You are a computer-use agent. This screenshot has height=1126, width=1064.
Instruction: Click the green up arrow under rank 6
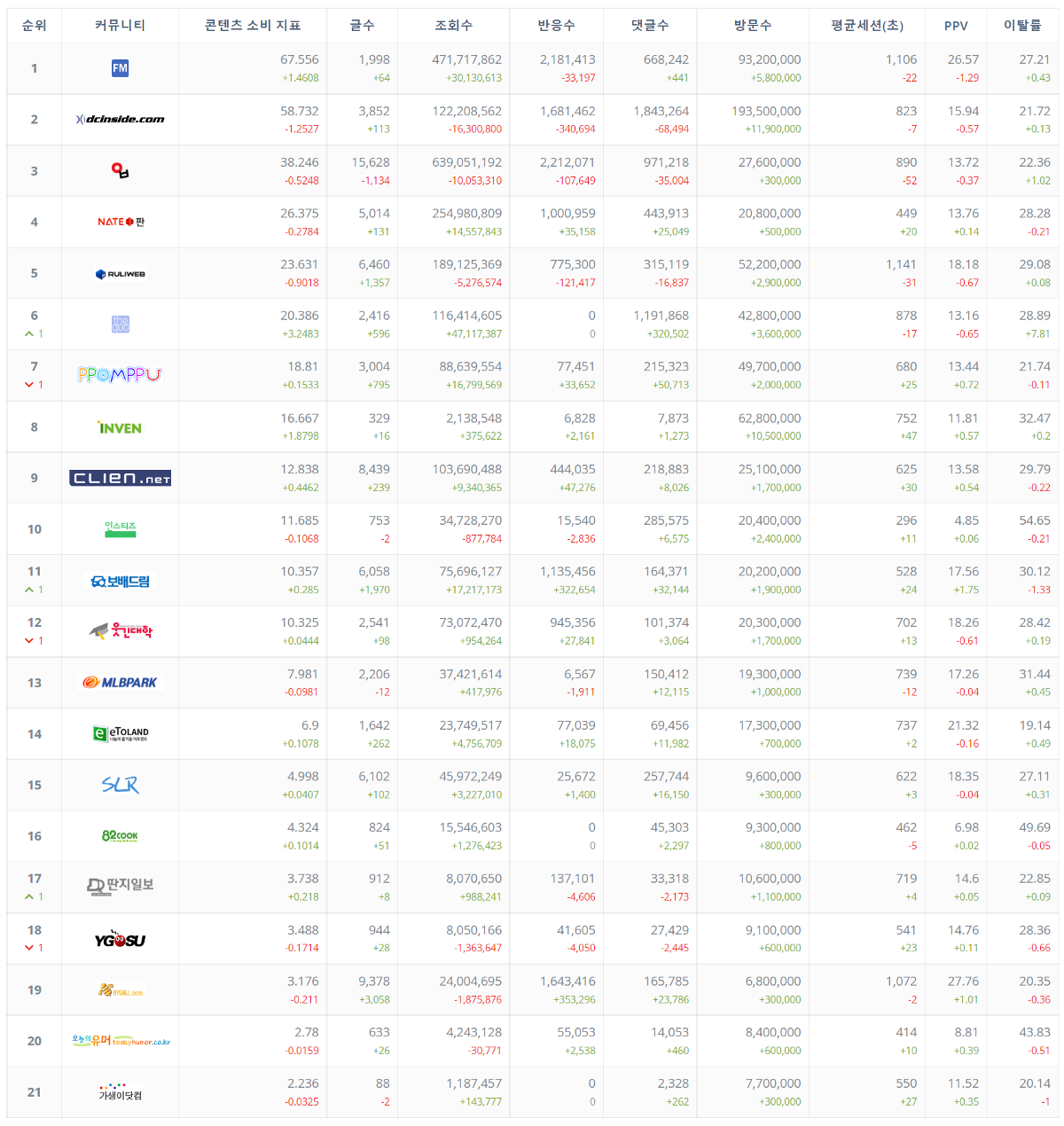[29, 334]
